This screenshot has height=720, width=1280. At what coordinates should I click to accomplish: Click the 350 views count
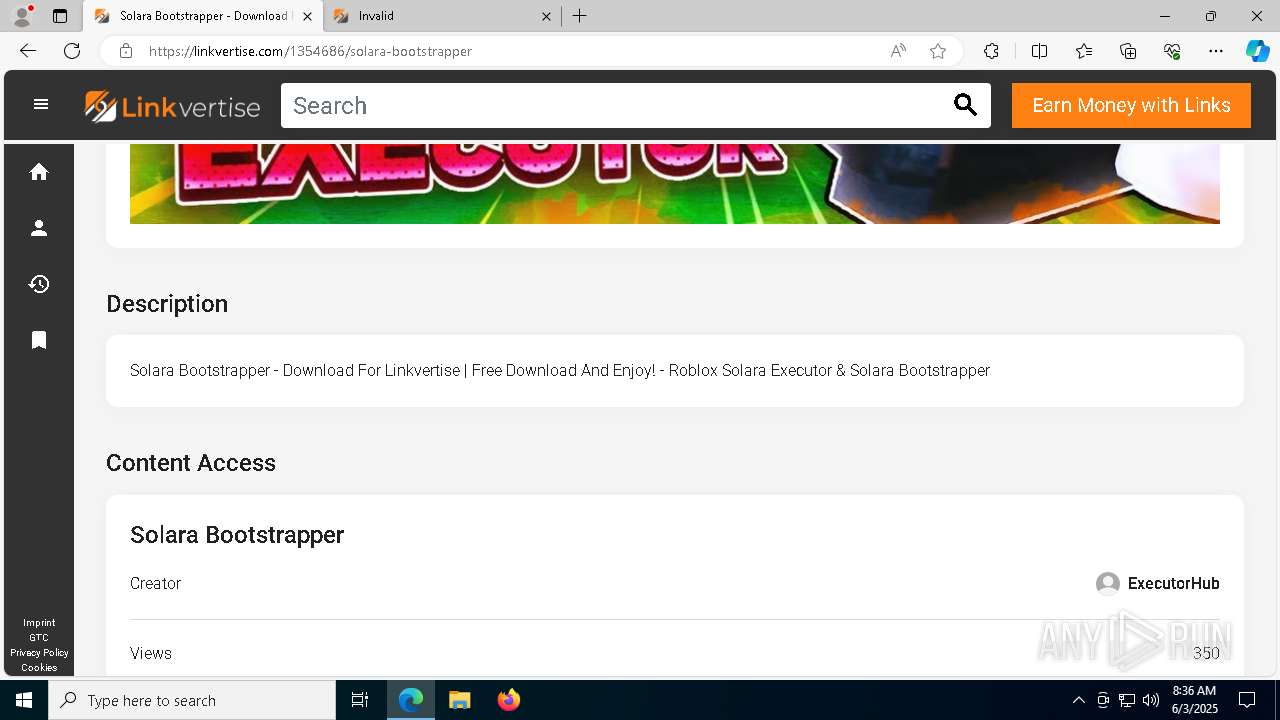(1206, 654)
